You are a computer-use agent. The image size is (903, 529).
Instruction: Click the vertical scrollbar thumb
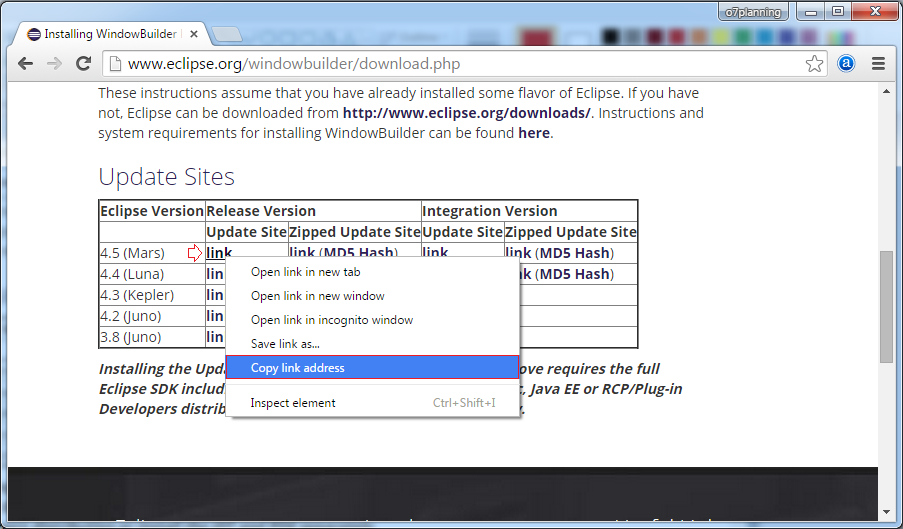tap(886, 307)
